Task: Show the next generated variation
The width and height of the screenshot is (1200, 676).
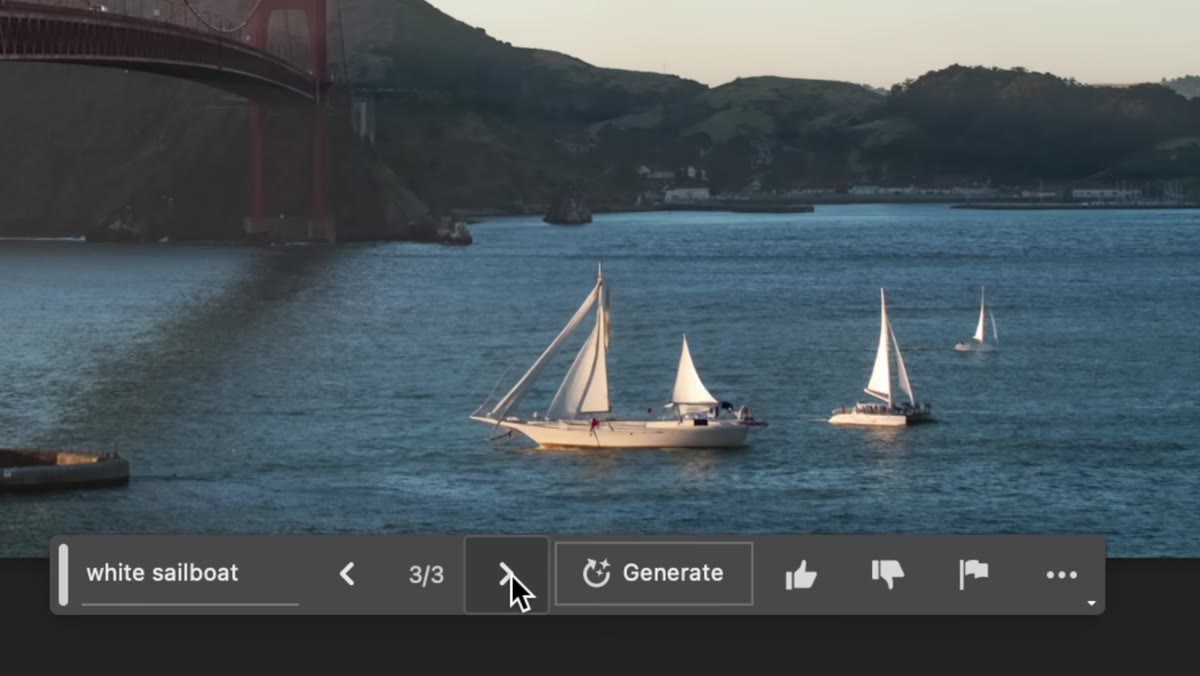Action: (506, 575)
